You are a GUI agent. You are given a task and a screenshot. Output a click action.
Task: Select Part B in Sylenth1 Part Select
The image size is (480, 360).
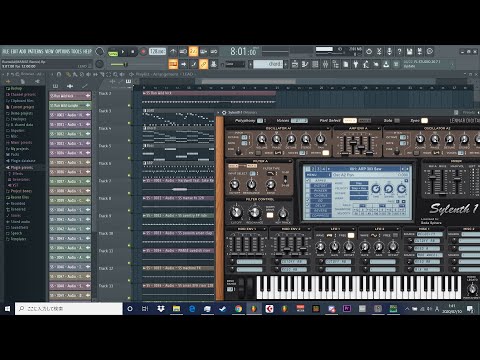(364, 120)
